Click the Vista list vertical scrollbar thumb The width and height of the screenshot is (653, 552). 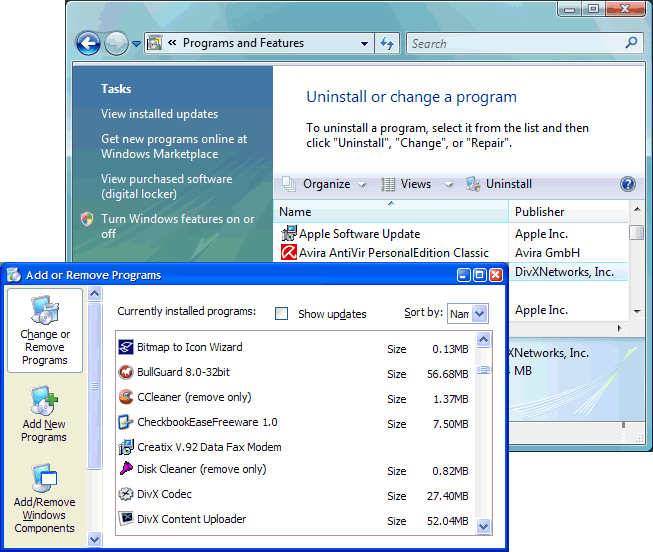(637, 232)
